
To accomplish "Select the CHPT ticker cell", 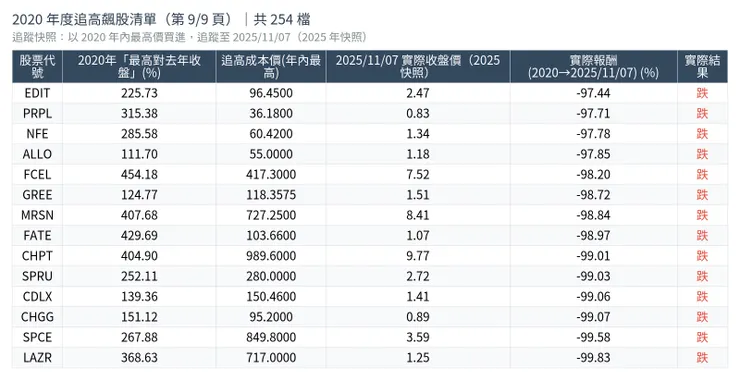I will [37, 255].
